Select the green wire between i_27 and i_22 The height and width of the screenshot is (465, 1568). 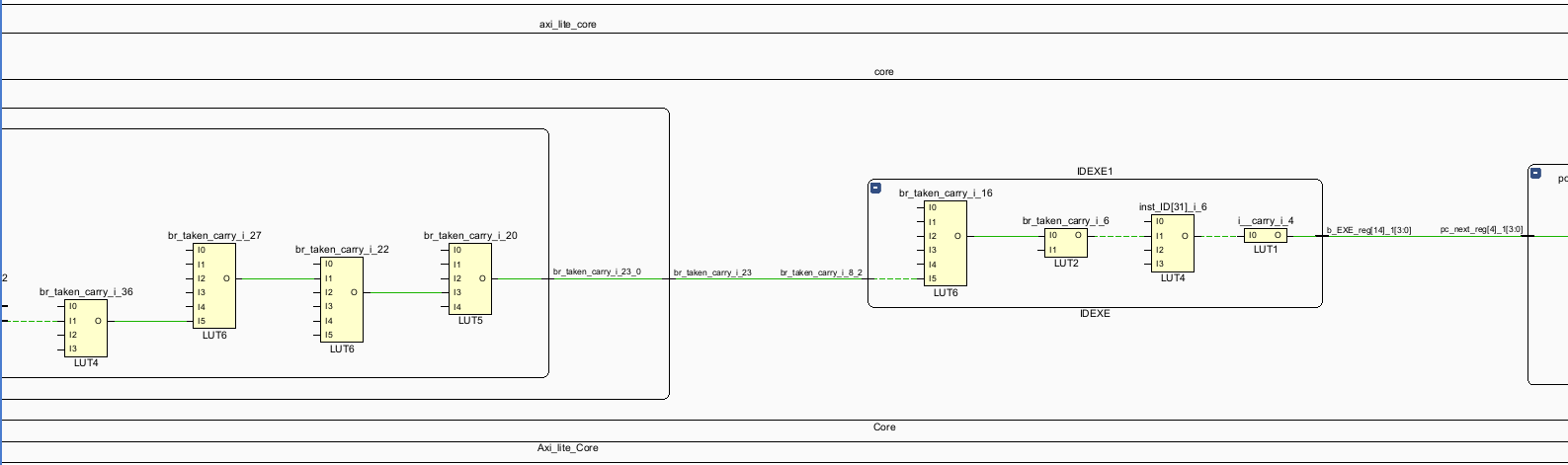(265, 278)
